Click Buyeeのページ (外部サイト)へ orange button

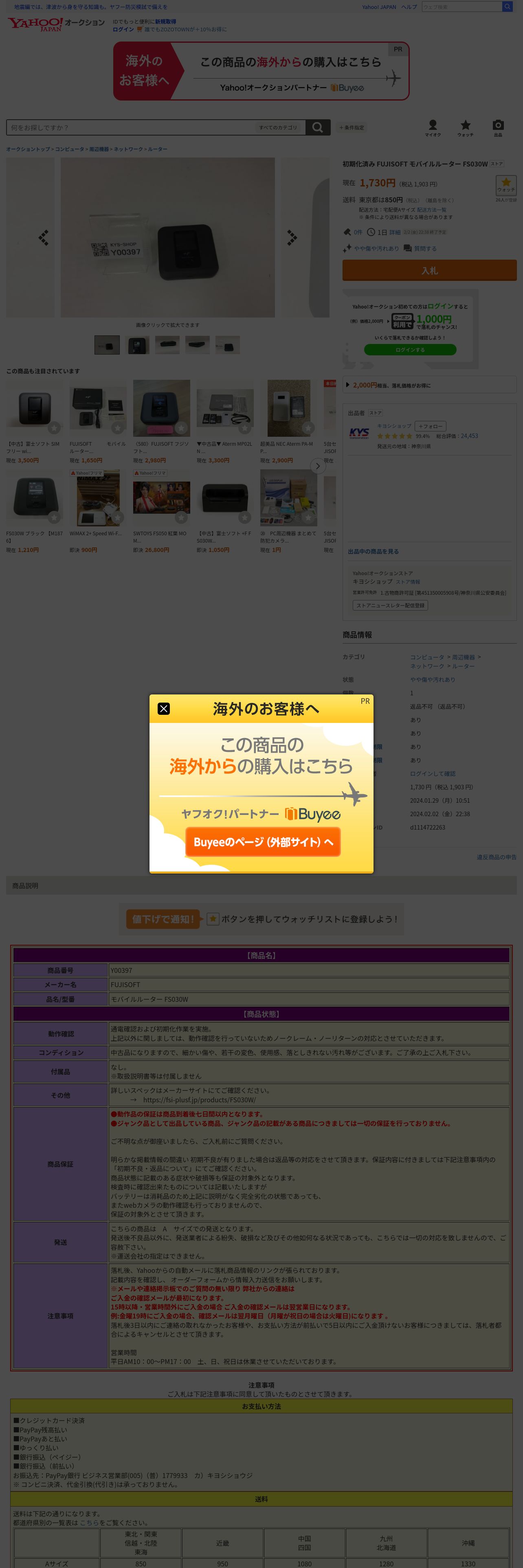coord(262,842)
